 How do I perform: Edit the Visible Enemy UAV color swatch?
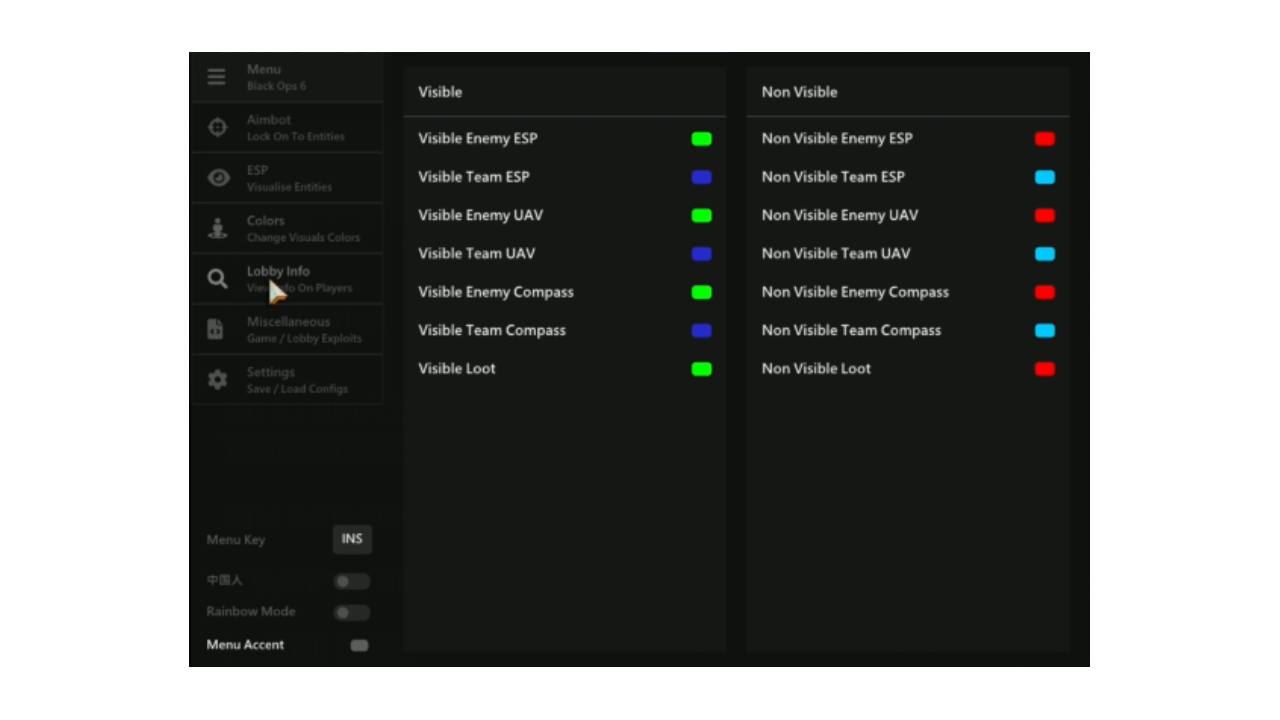(x=702, y=215)
